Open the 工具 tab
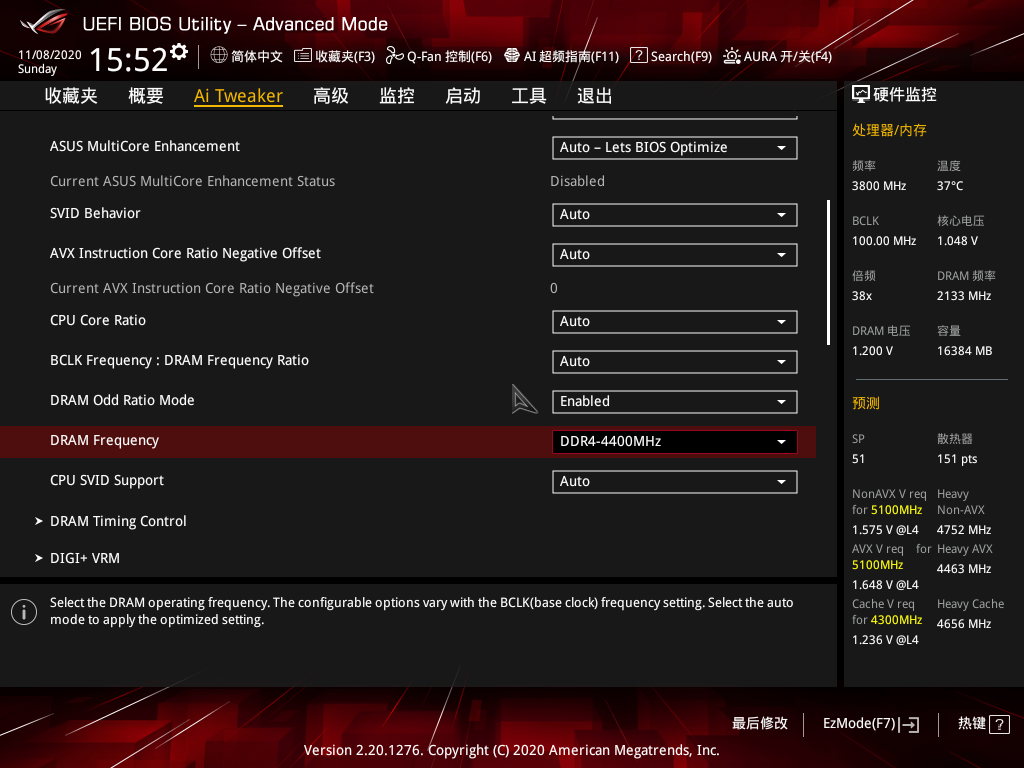1024x768 pixels. pos(528,96)
